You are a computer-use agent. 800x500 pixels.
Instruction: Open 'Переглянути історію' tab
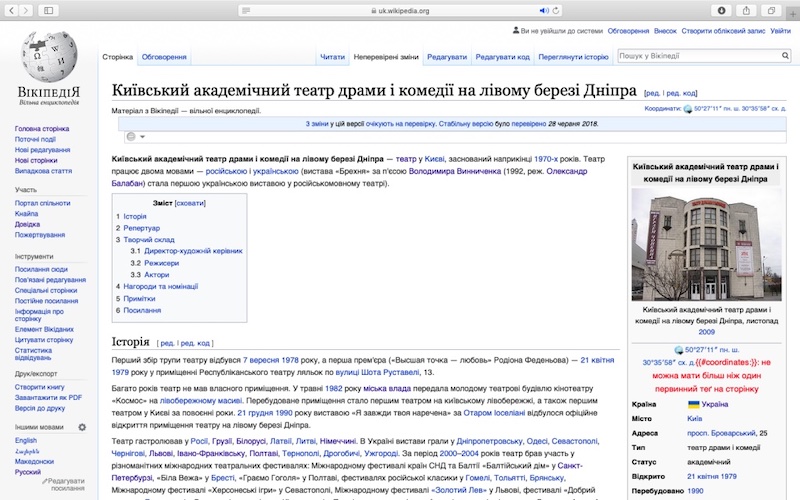pos(573,57)
